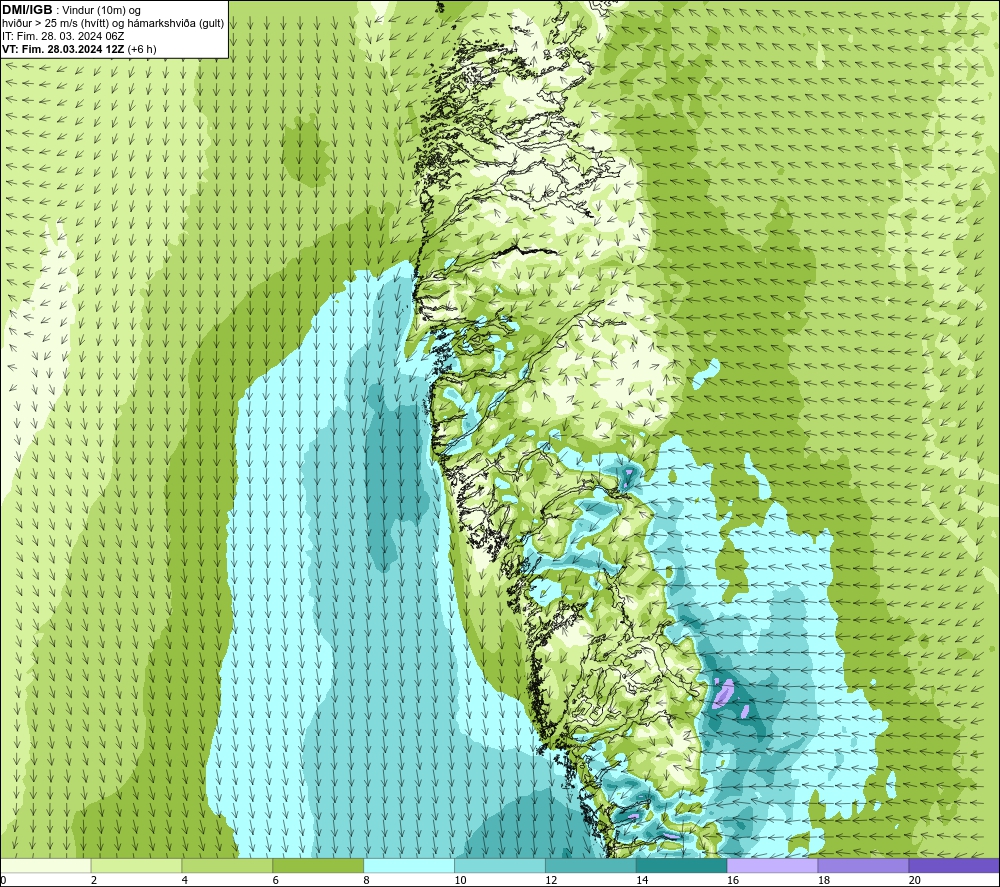The width and height of the screenshot is (1000, 887).
Task: Click the 4–6 m/s green swatch
Action: [x=227, y=865]
